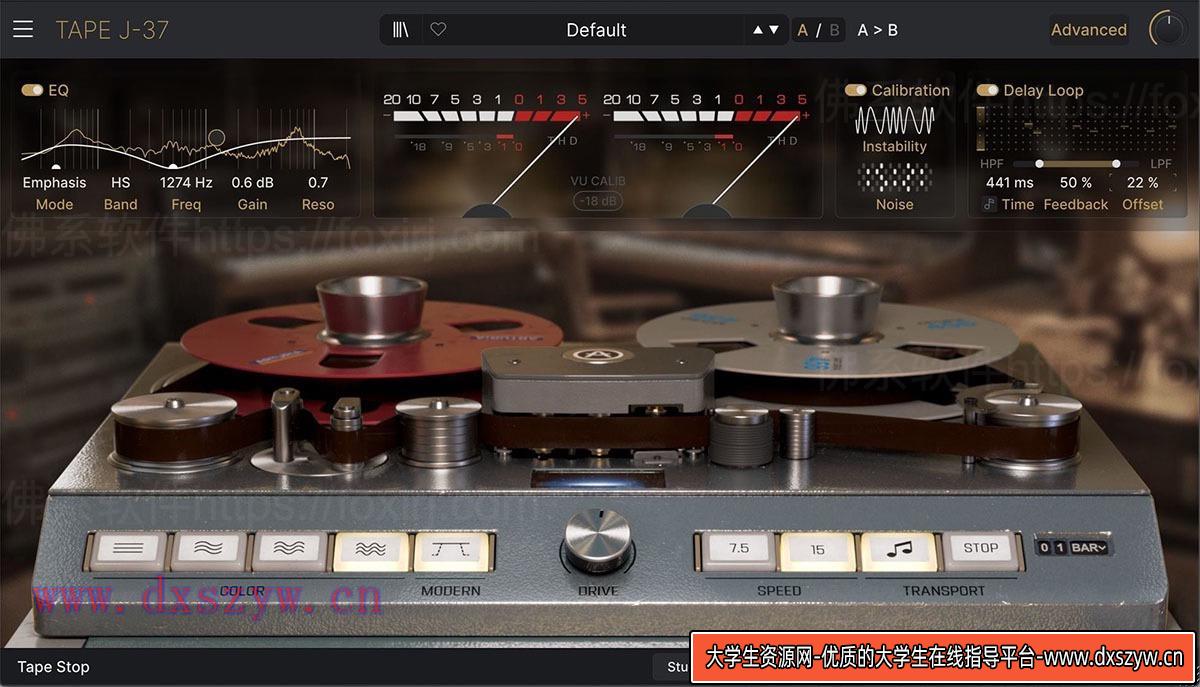Copy settings with the A > B button
Viewport: 1200px width, 687px height.
coord(878,30)
